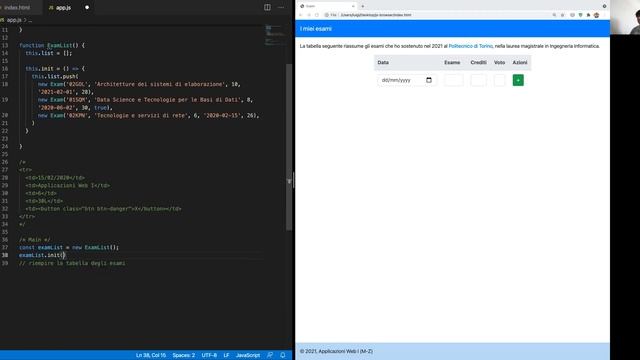
Task: Click the editor vertical scrollbar
Action: [x=289, y=147]
